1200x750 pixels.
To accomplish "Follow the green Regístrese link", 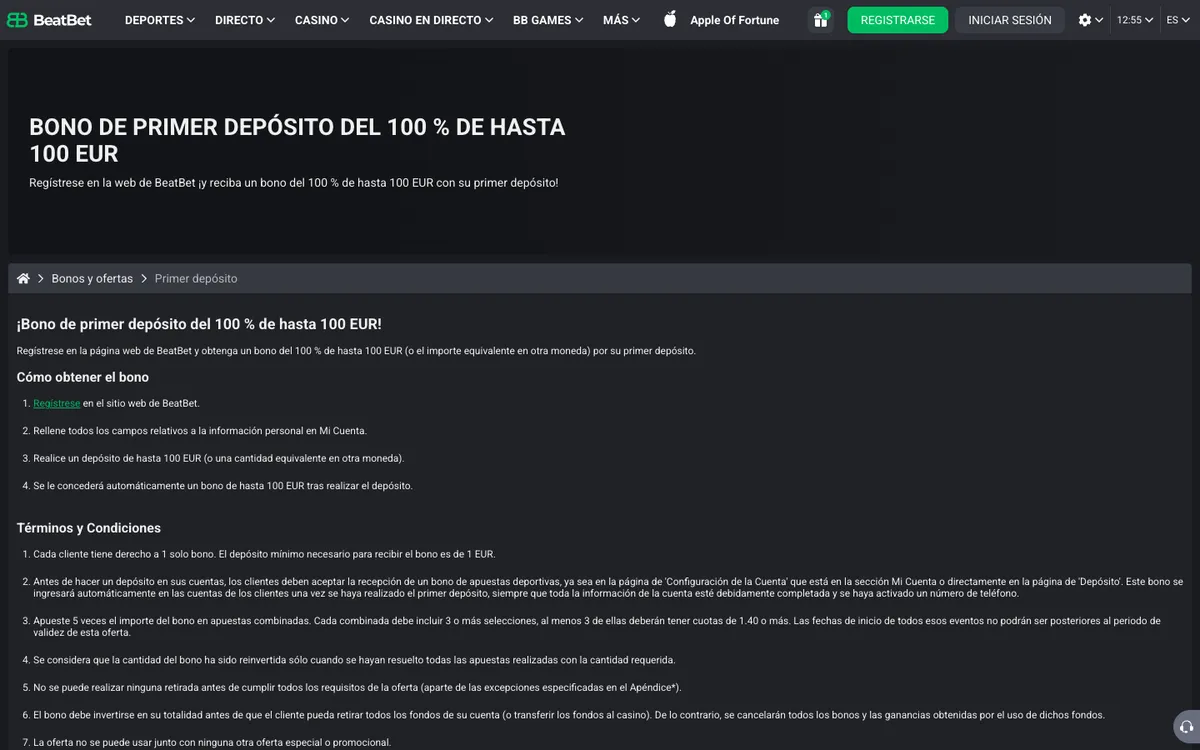I will 56,403.
